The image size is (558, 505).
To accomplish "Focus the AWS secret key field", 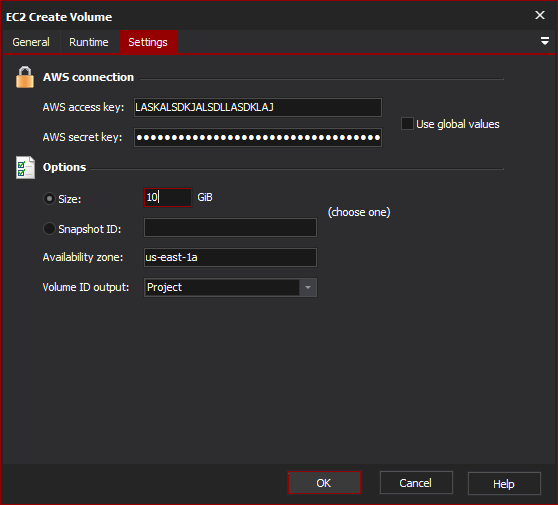I will [258, 137].
